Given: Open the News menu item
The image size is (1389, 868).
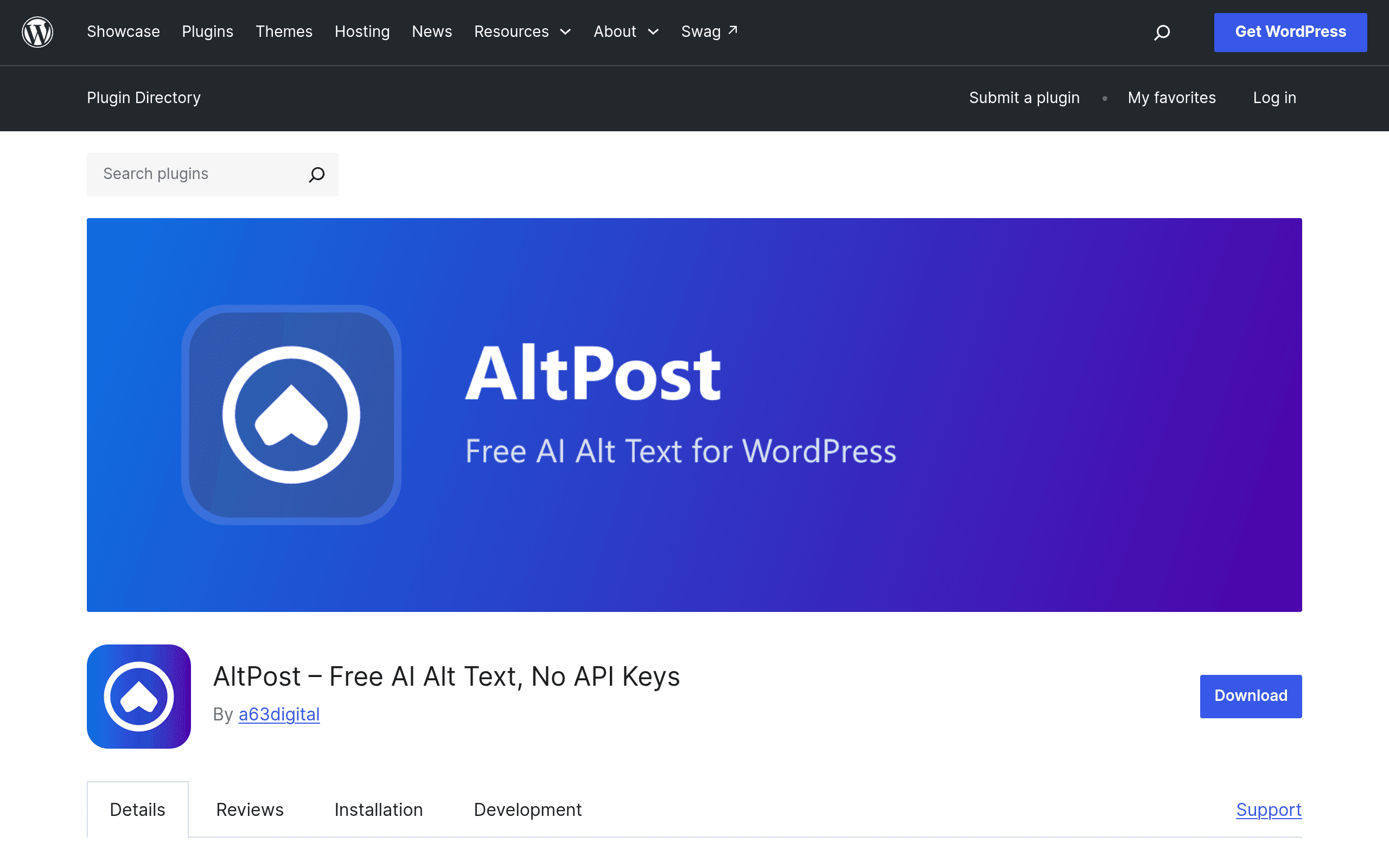Looking at the screenshot, I should point(432,31).
